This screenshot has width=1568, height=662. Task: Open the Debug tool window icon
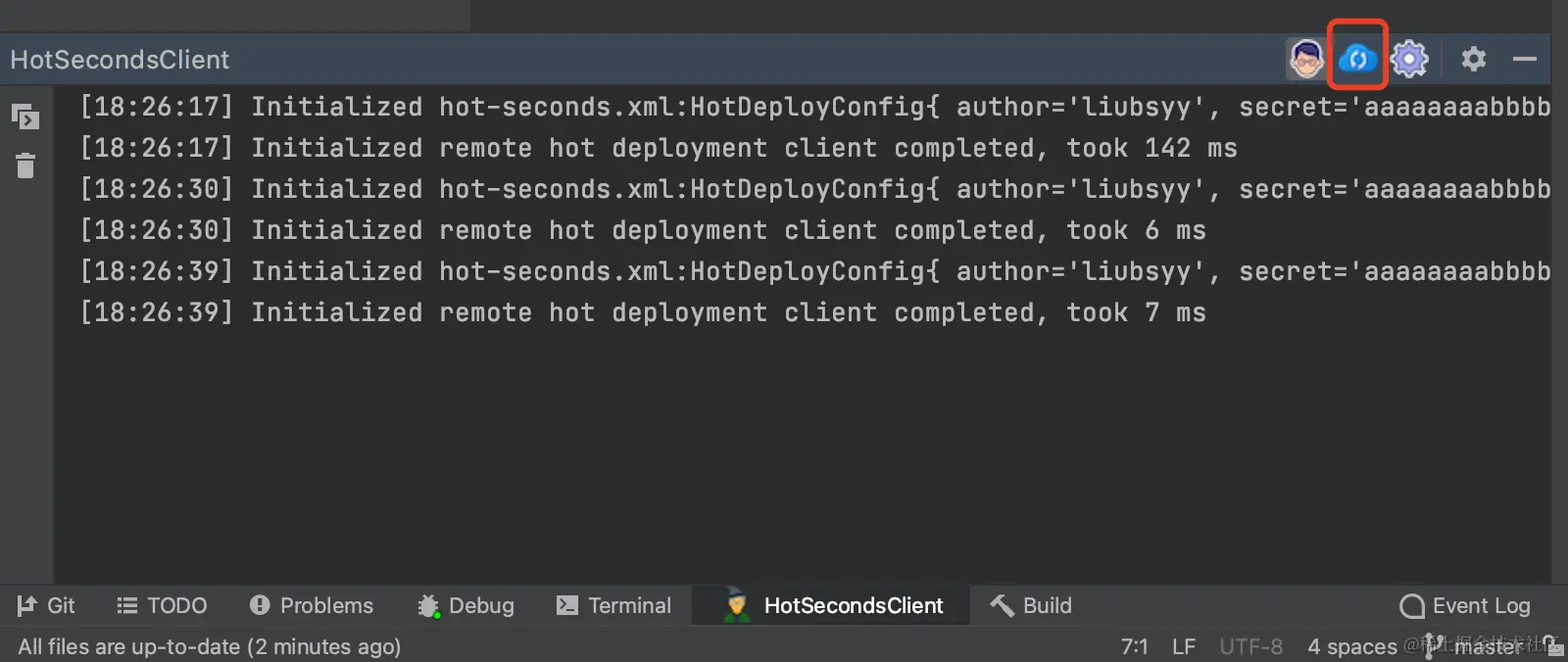click(465, 605)
